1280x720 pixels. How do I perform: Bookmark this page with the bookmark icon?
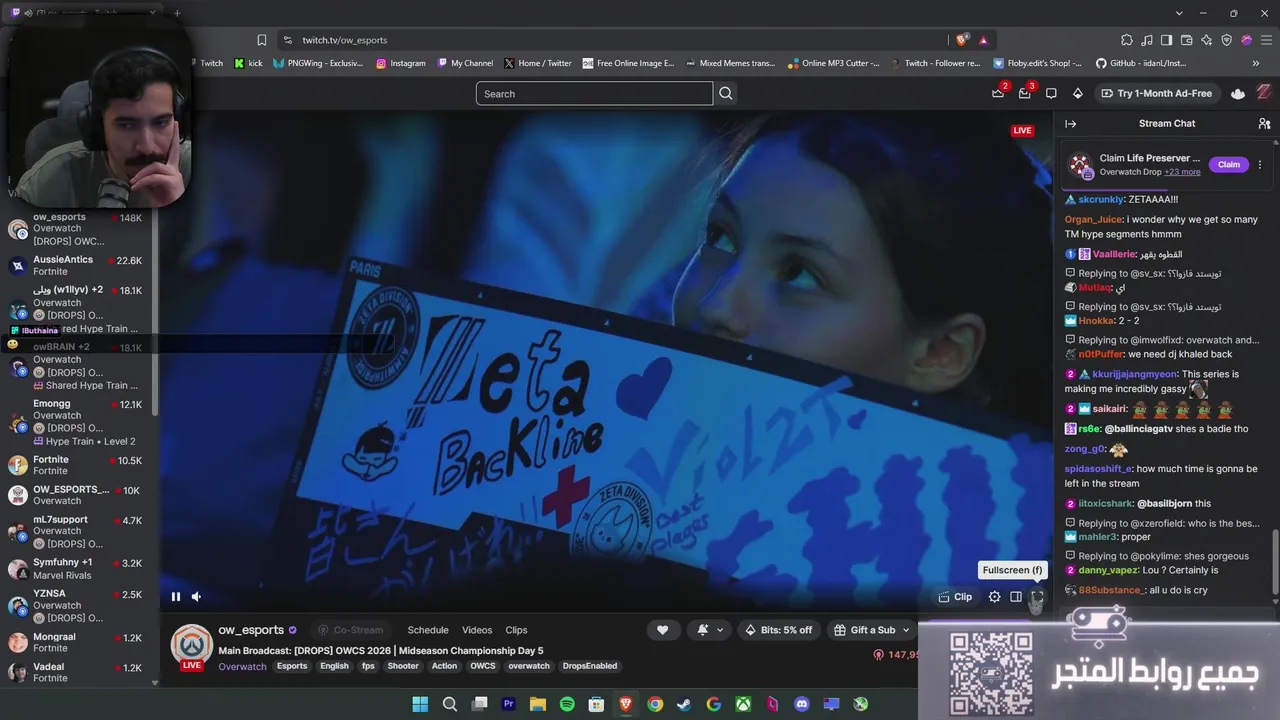point(262,40)
